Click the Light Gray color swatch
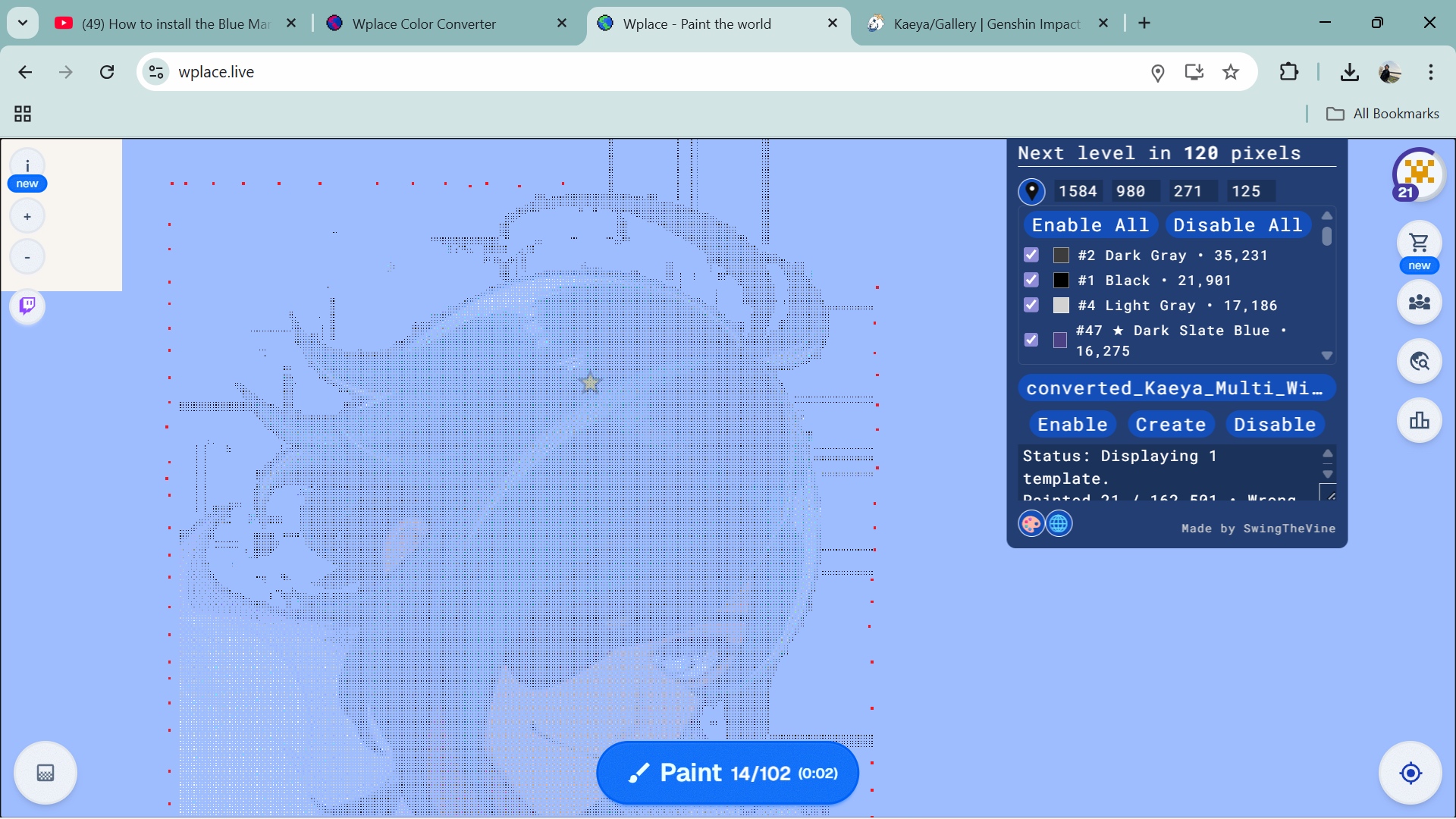This screenshot has height=819, width=1456. pyautogui.click(x=1061, y=306)
